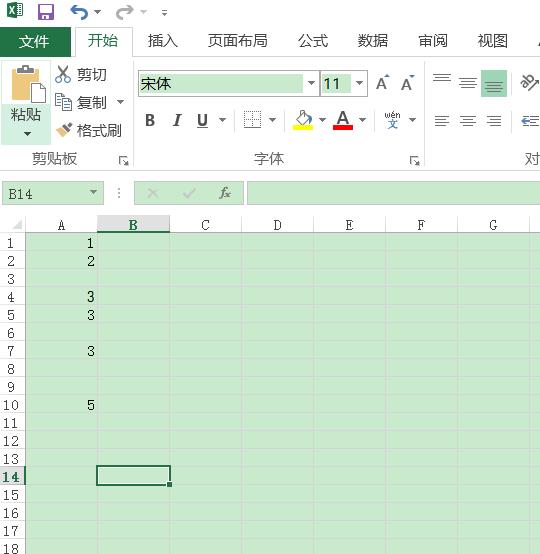Decrease font size with the smaller A
The width and height of the screenshot is (540, 554).
pyautogui.click(x=407, y=83)
